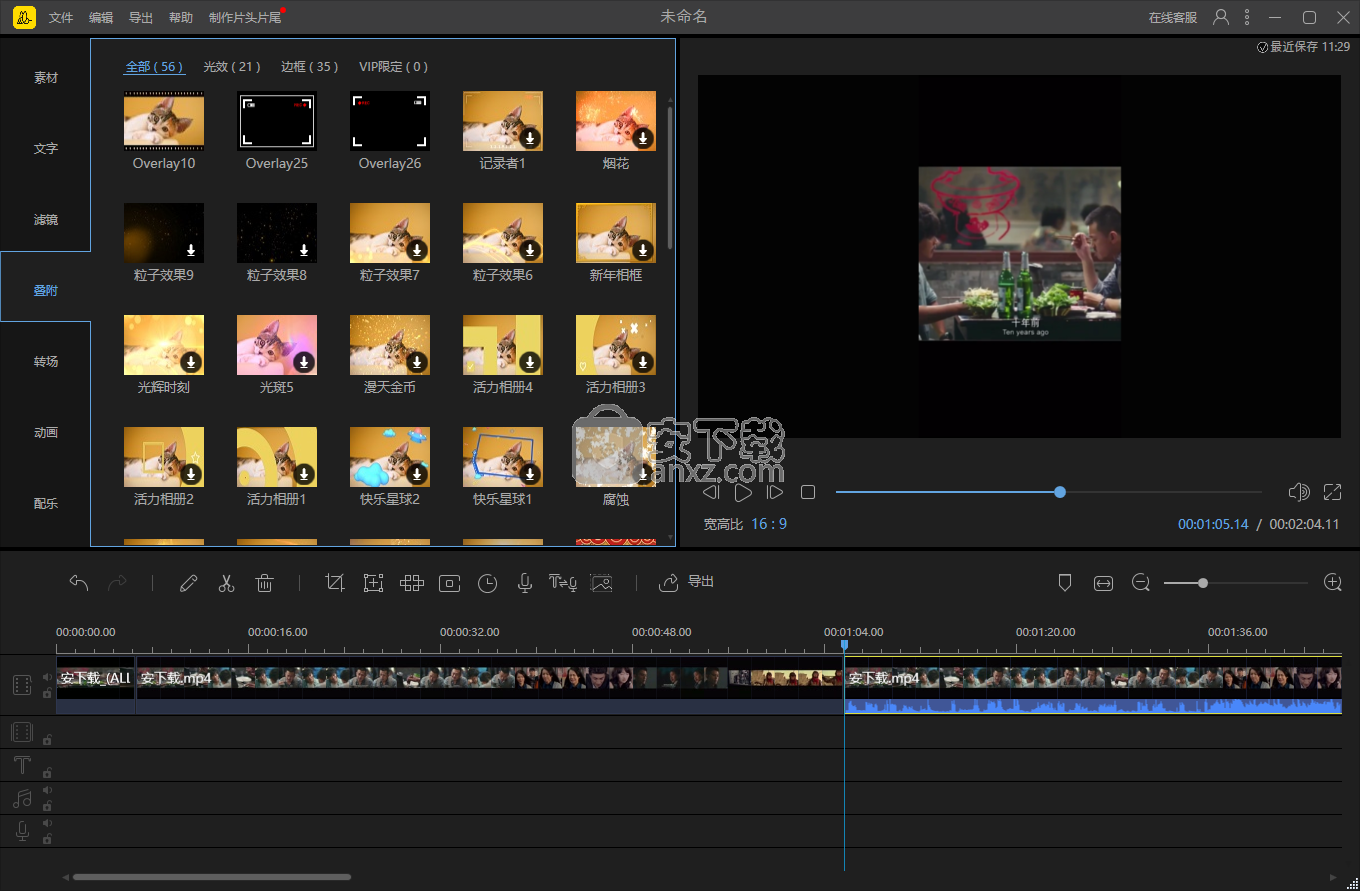Show 全部 ( 56 ) overlays
Screen dimensions: 1360x891
154,67
